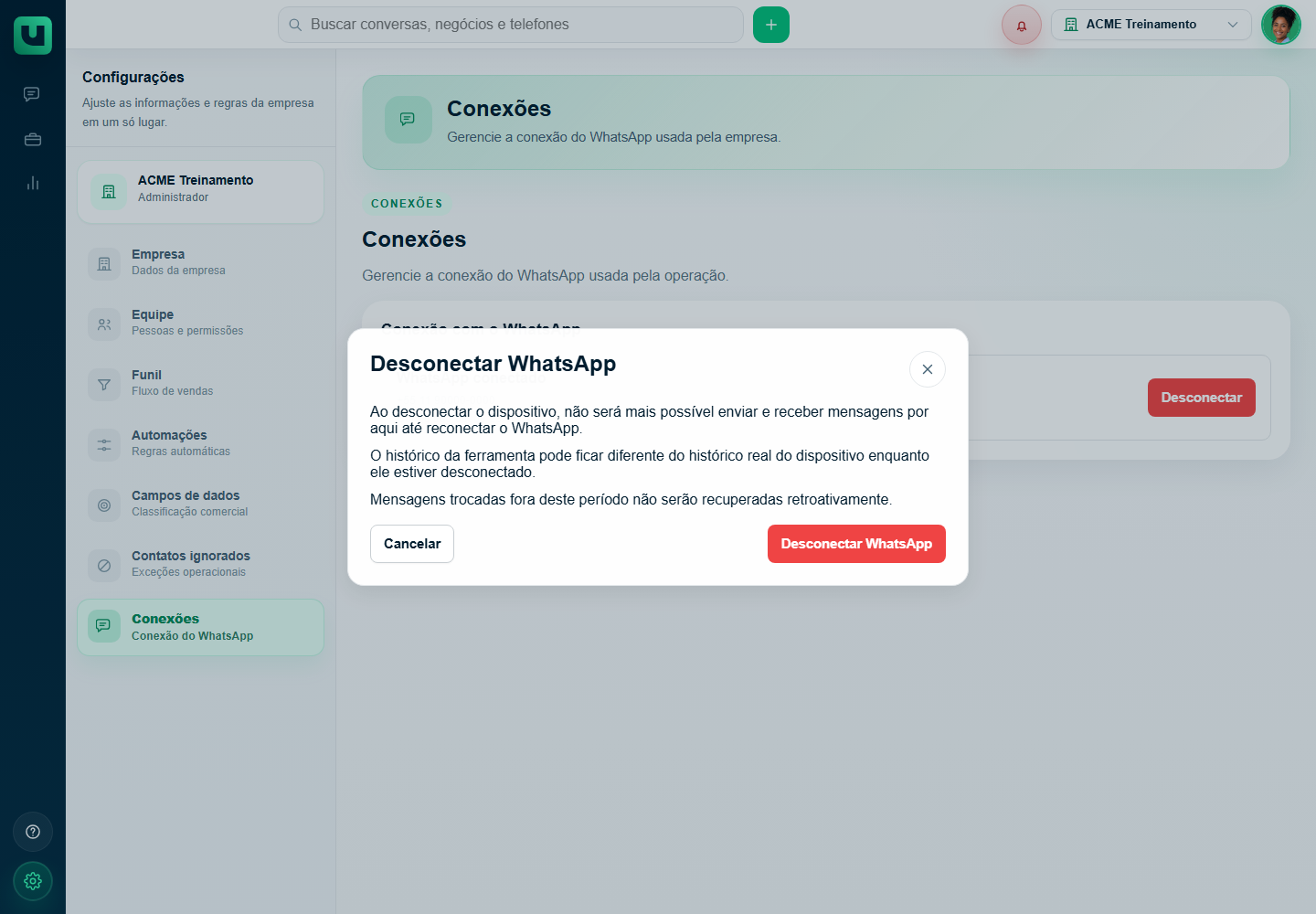1316x914 pixels.
Task: Click the CONEXÕES badge label
Action: tap(407, 203)
